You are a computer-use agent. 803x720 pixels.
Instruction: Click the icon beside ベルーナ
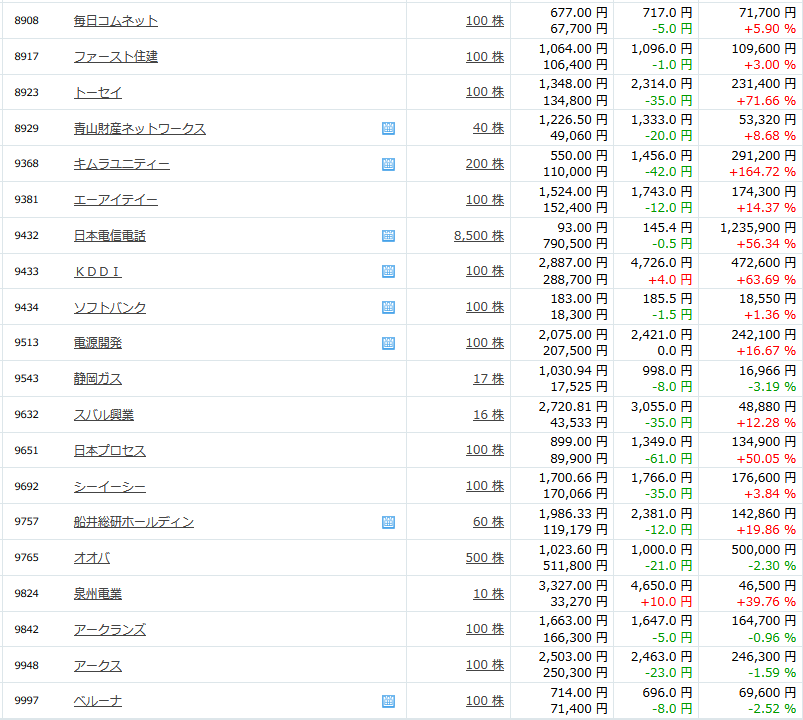point(388,701)
